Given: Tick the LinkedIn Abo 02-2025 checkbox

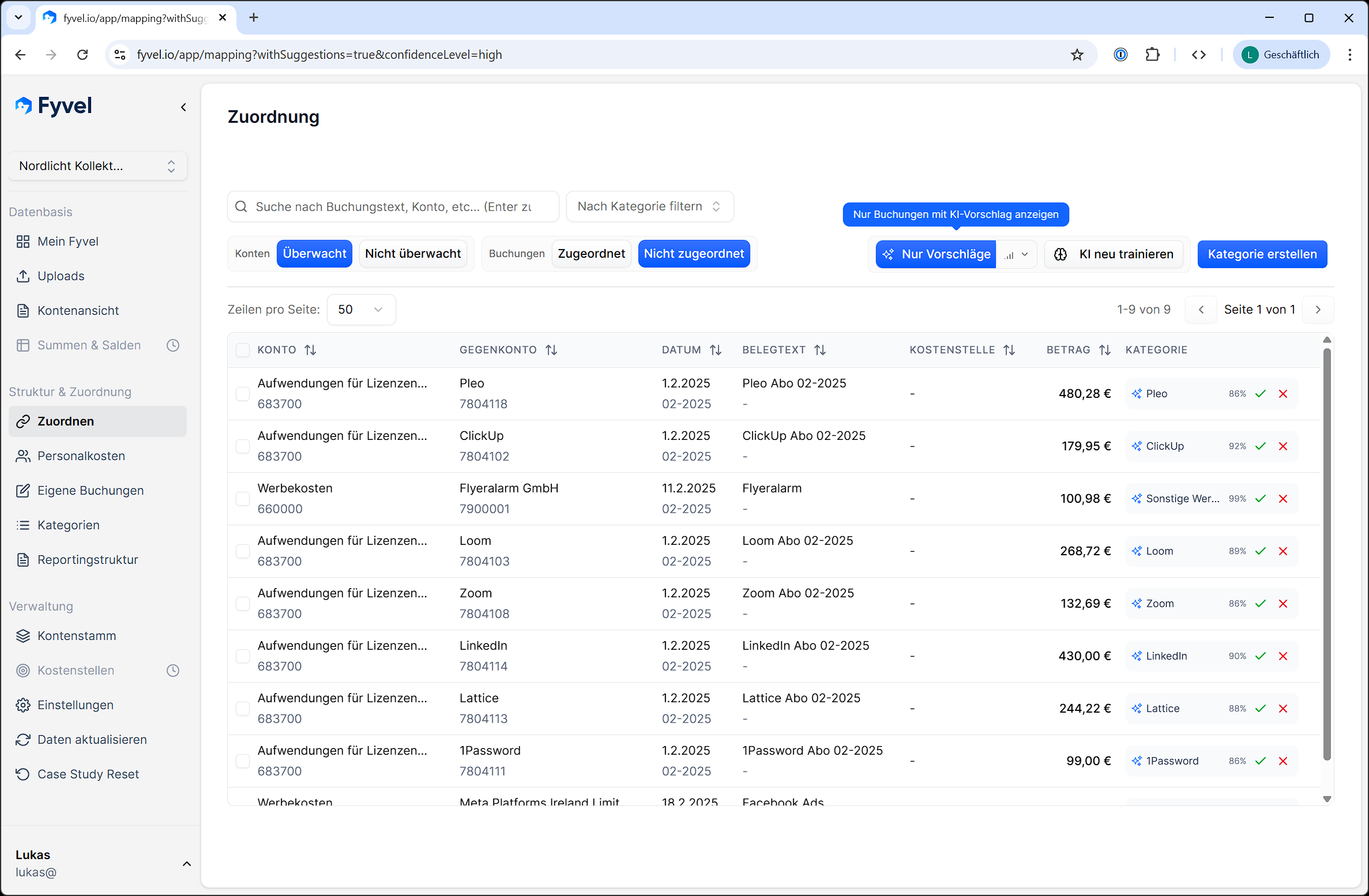Looking at the screenshot, I should click(x=243, y=656).
